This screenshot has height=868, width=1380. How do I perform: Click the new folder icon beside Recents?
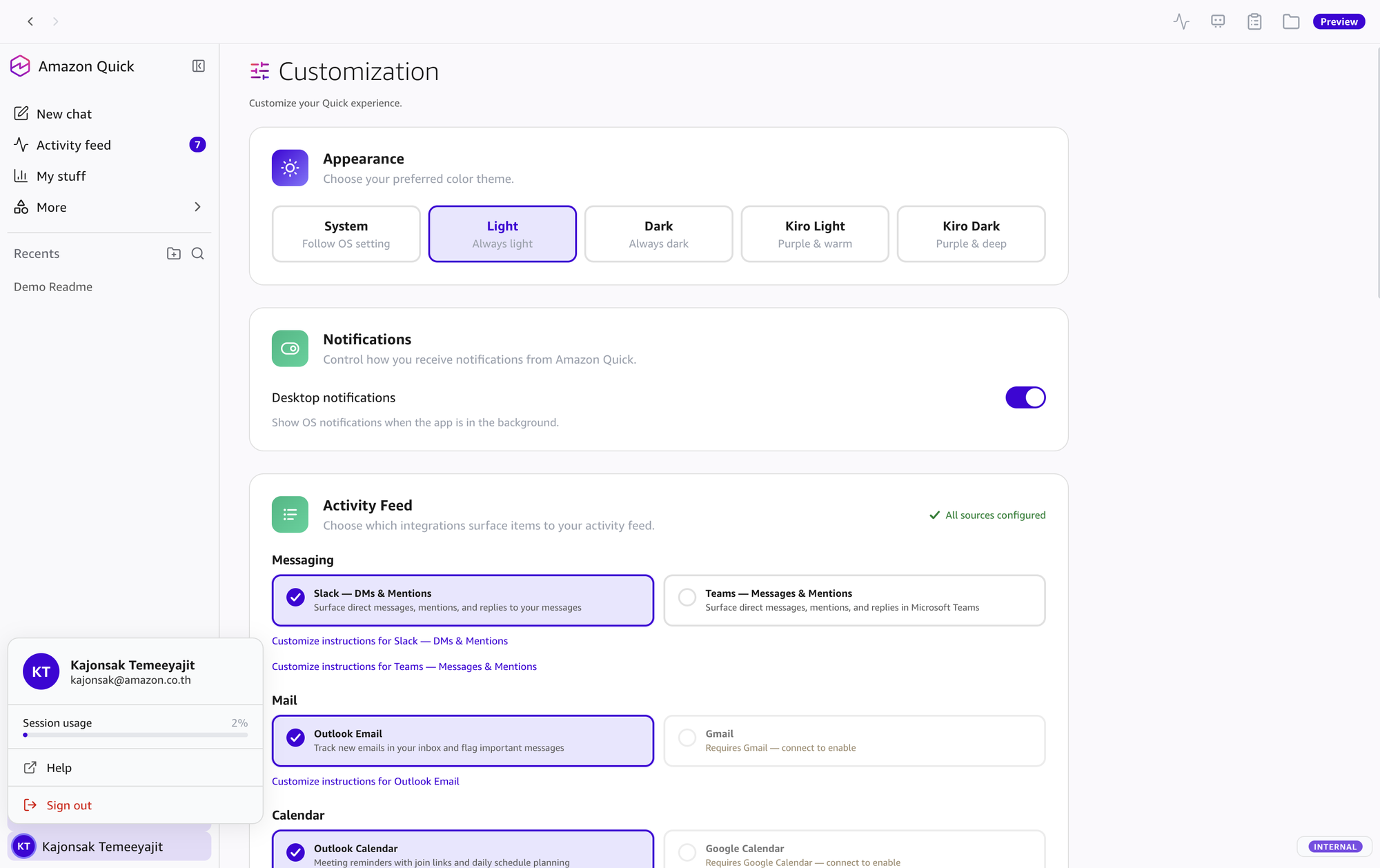pos(174,253)
